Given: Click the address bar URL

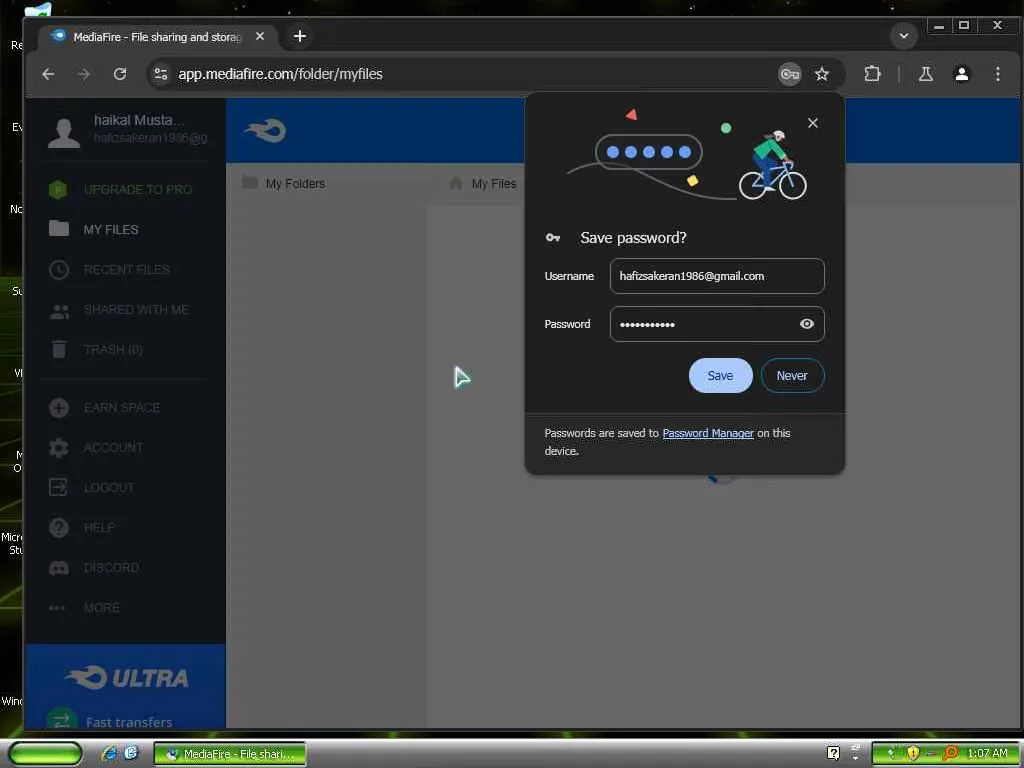Looking at the screenshot, I should [280, 74].
